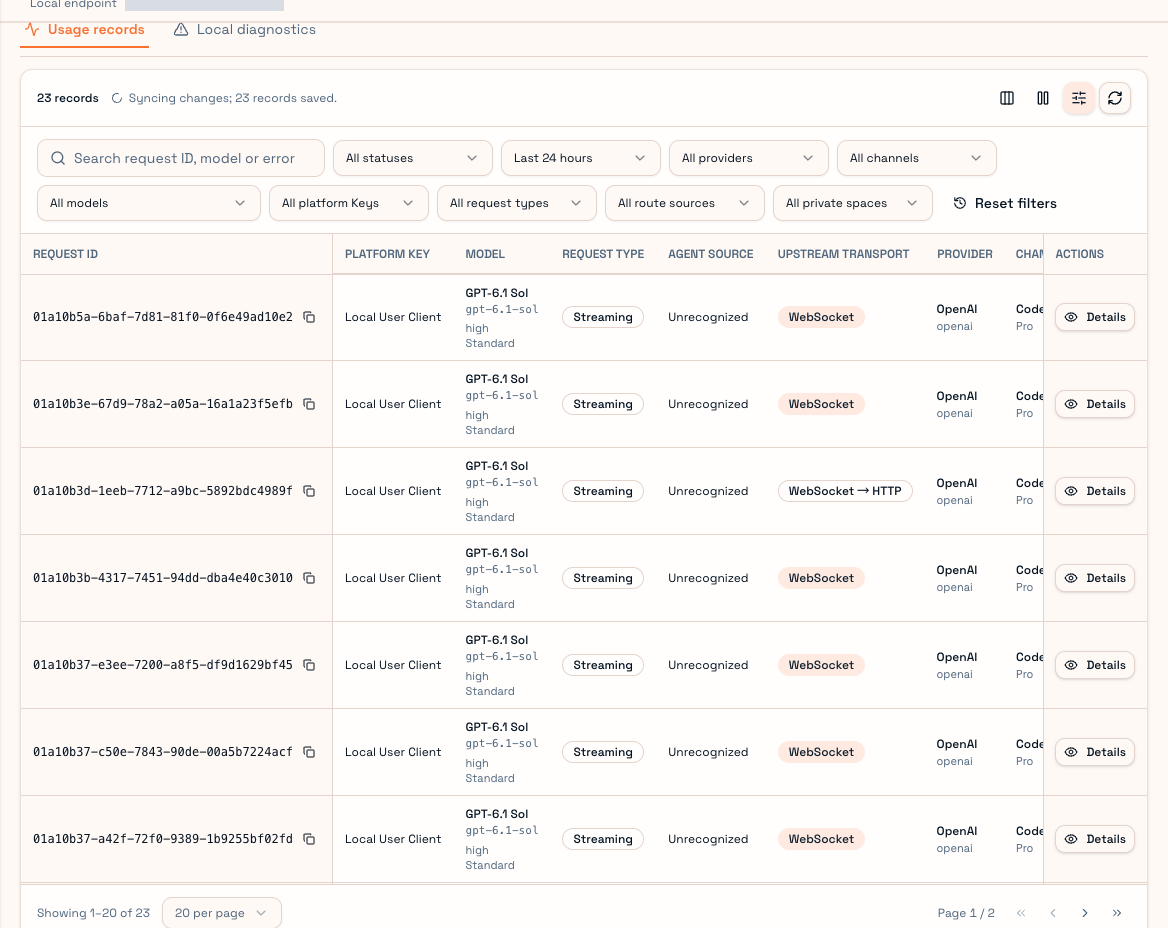This screenshot has width=1168, height=928.
Task: View Details for request 01a10b3b
Action: pos(1095,579)
